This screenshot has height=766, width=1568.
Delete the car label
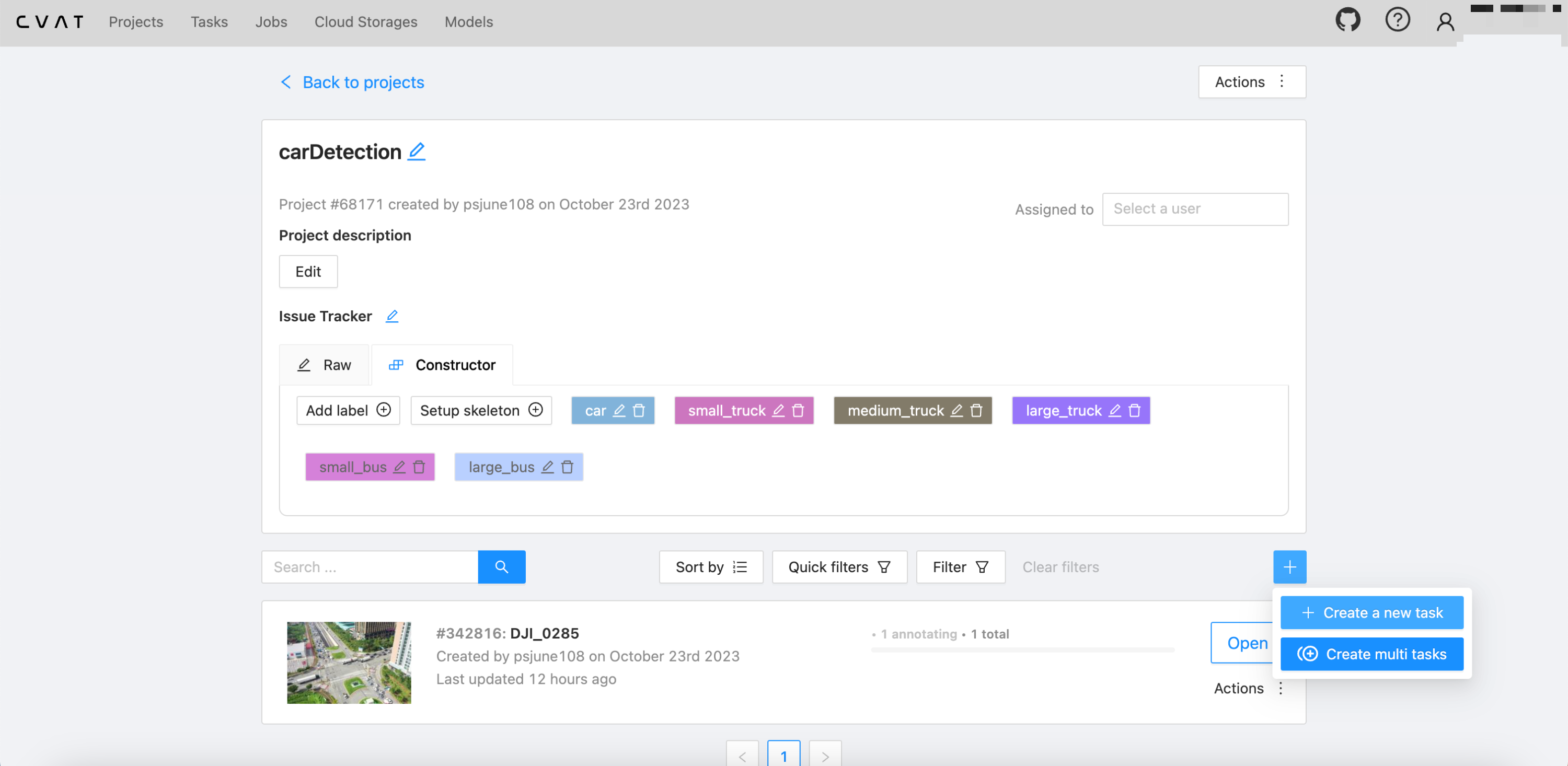click(639, 411)
